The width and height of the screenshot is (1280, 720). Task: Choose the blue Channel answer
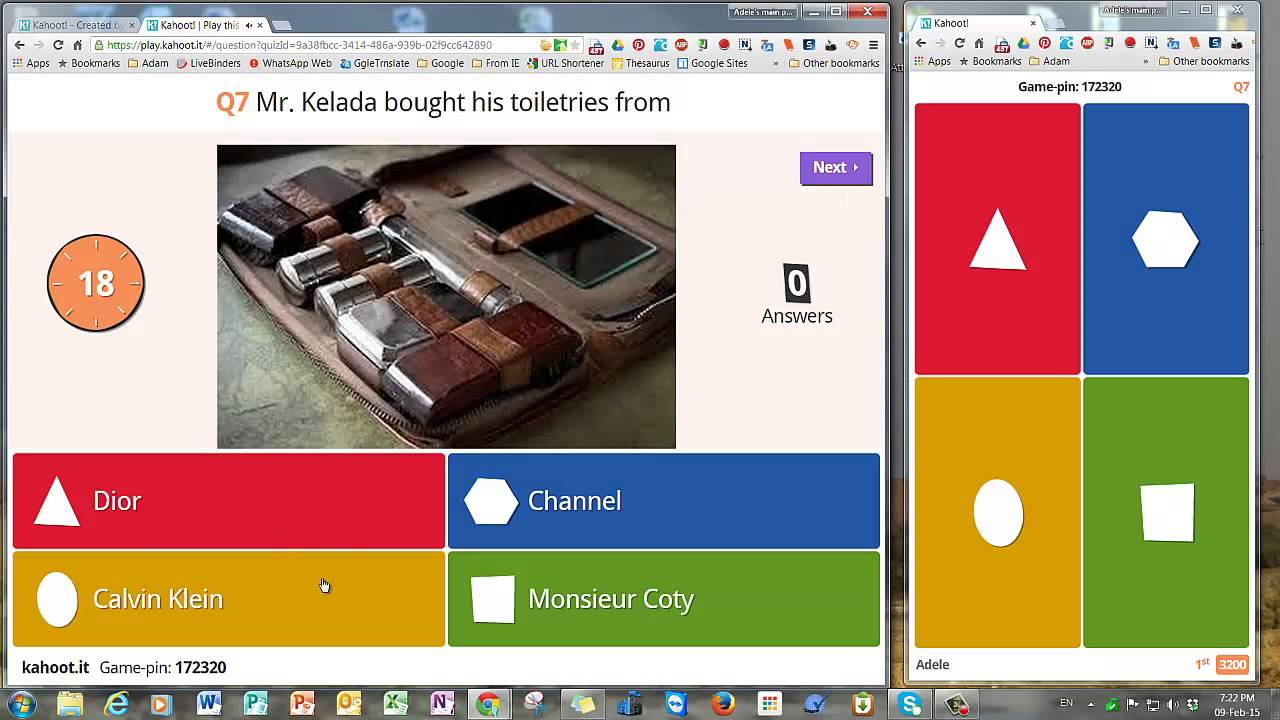click(x=664, y=501)
